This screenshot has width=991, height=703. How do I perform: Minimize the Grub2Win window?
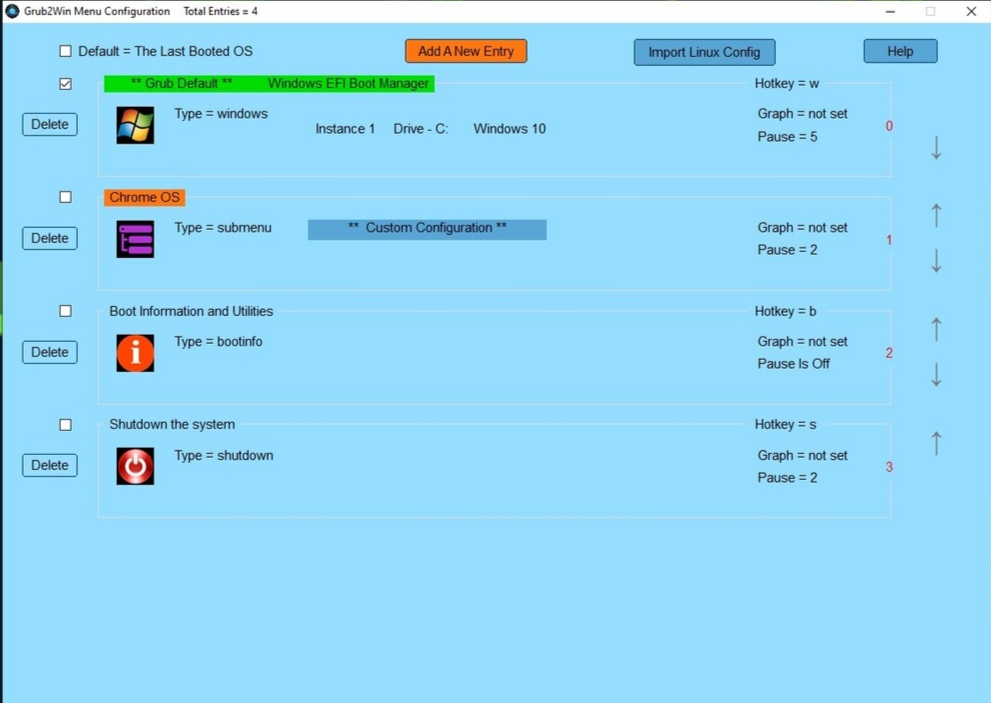(890, 11)
